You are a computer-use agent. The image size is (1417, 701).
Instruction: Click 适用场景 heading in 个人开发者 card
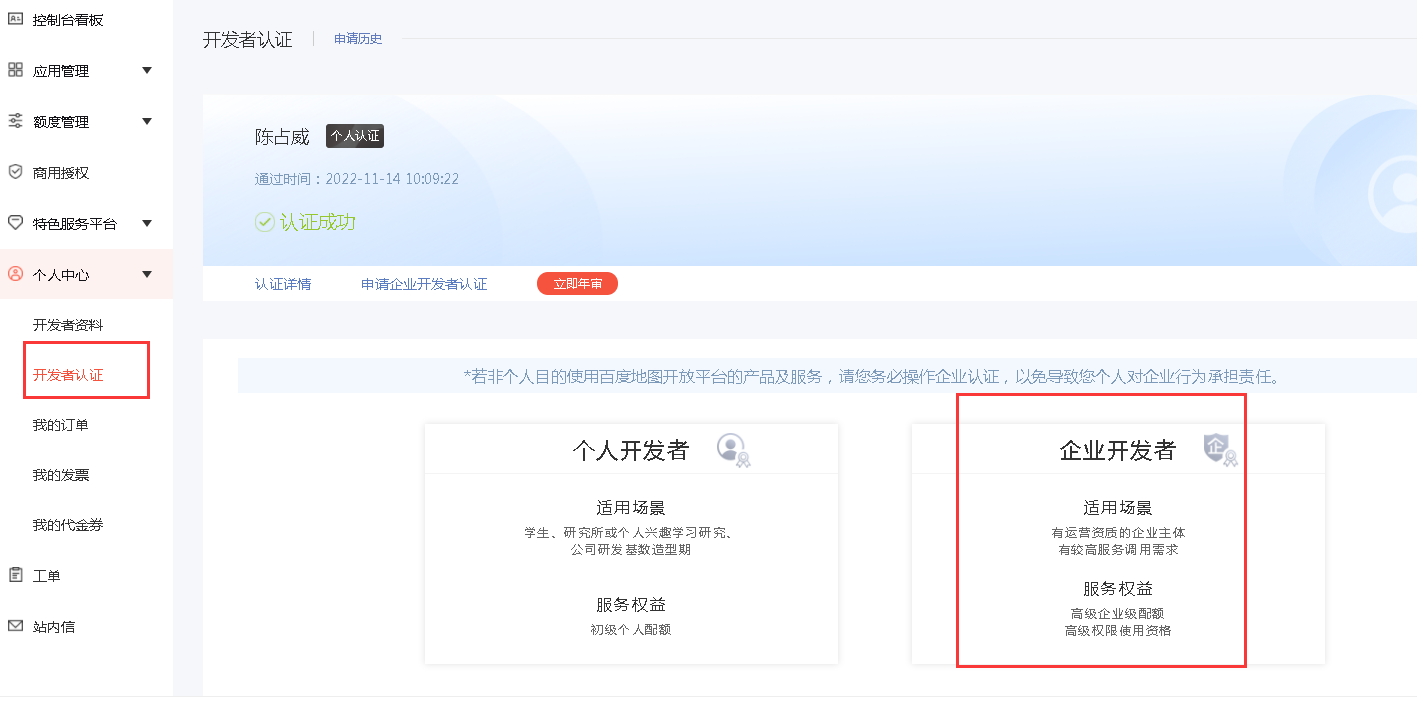(x=631, y=508)
